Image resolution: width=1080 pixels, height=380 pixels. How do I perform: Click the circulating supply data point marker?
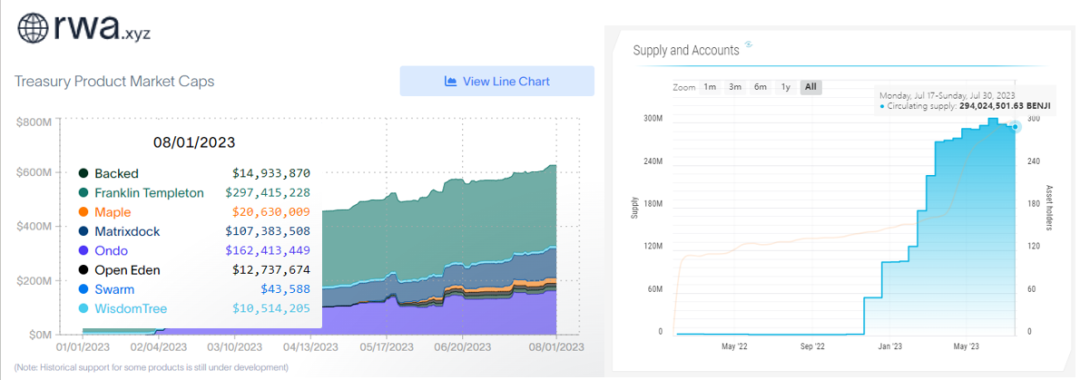pyautogui.click(x=1015, y=127)
